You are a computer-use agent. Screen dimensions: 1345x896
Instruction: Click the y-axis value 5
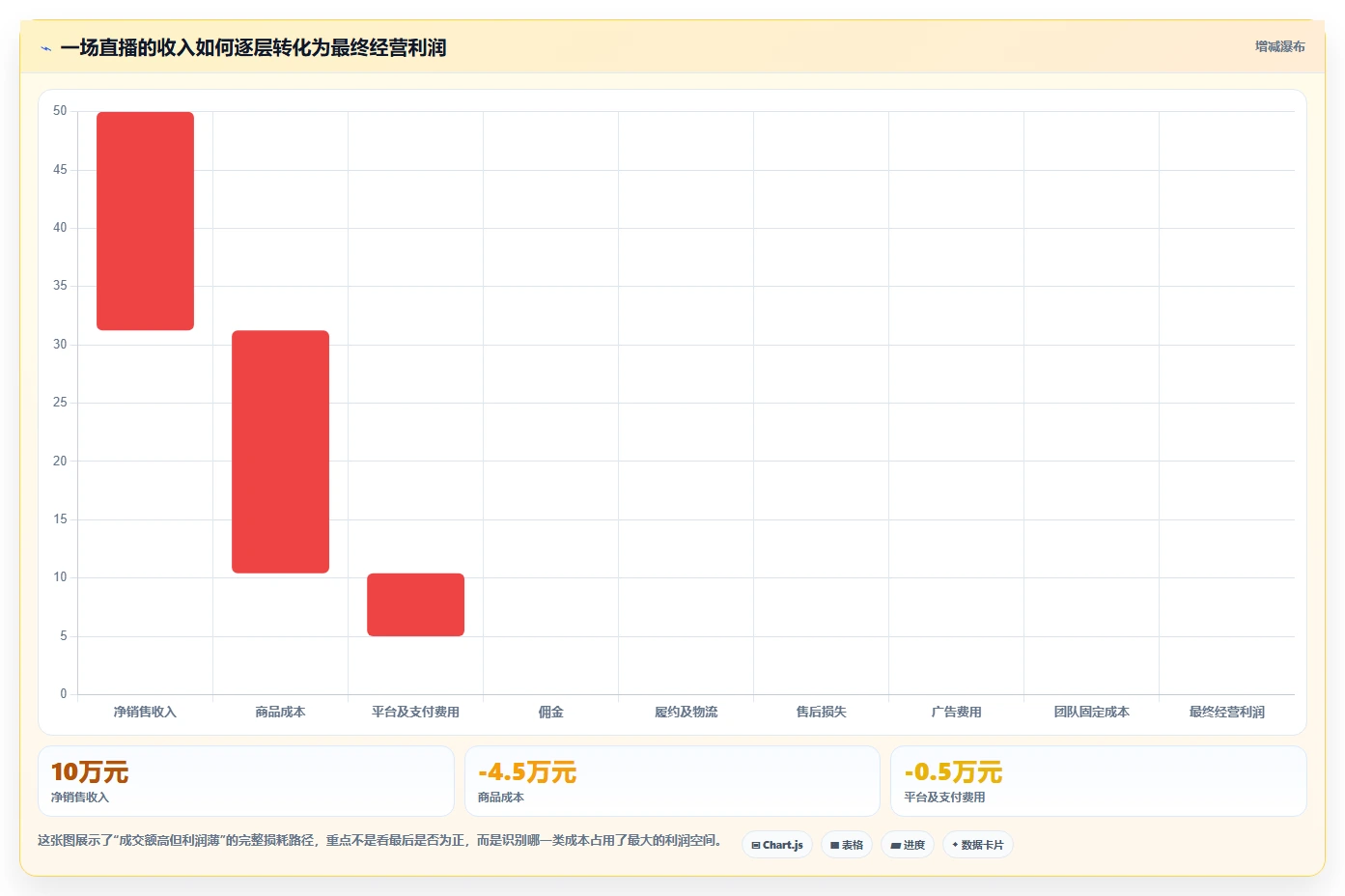[x=64, y=636]
